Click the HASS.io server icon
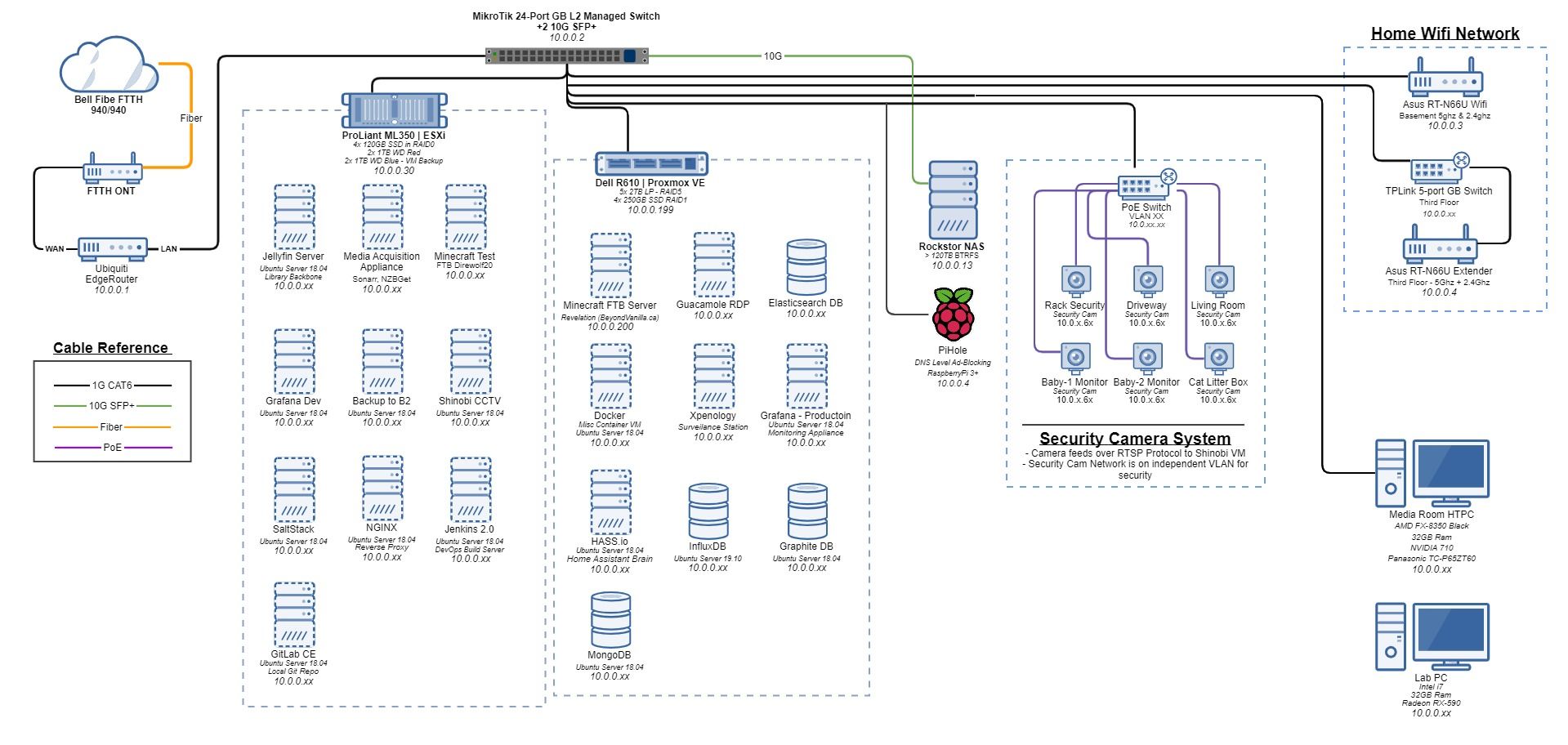 (611, 502)
